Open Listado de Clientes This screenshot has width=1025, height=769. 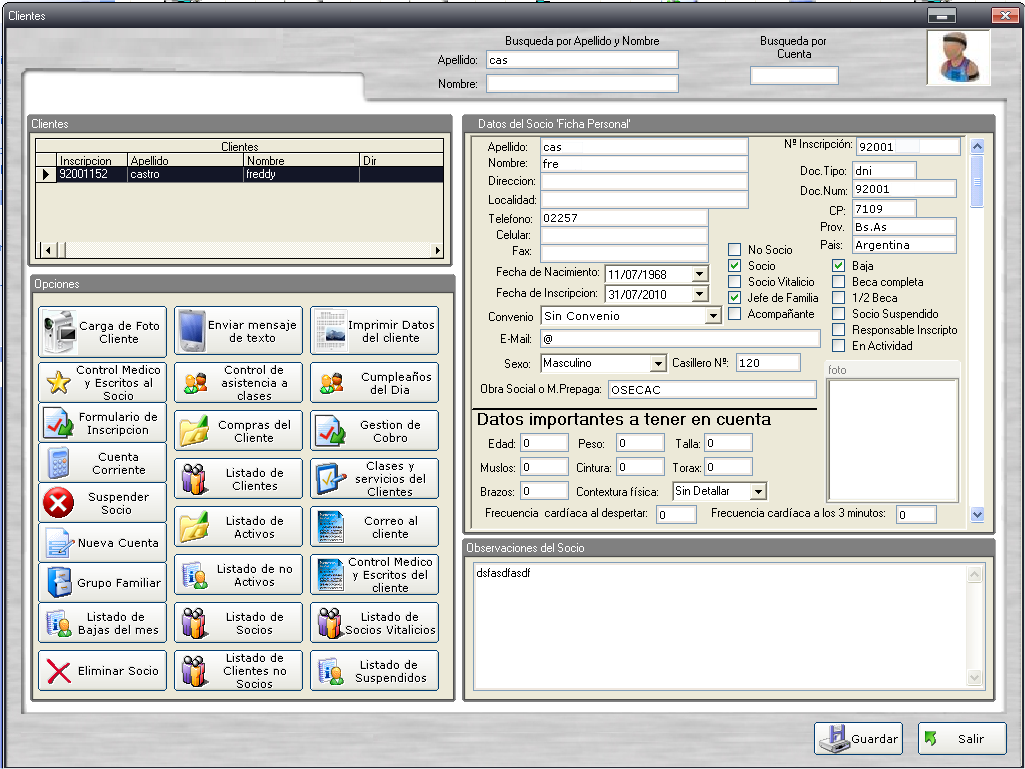[239, 479]
